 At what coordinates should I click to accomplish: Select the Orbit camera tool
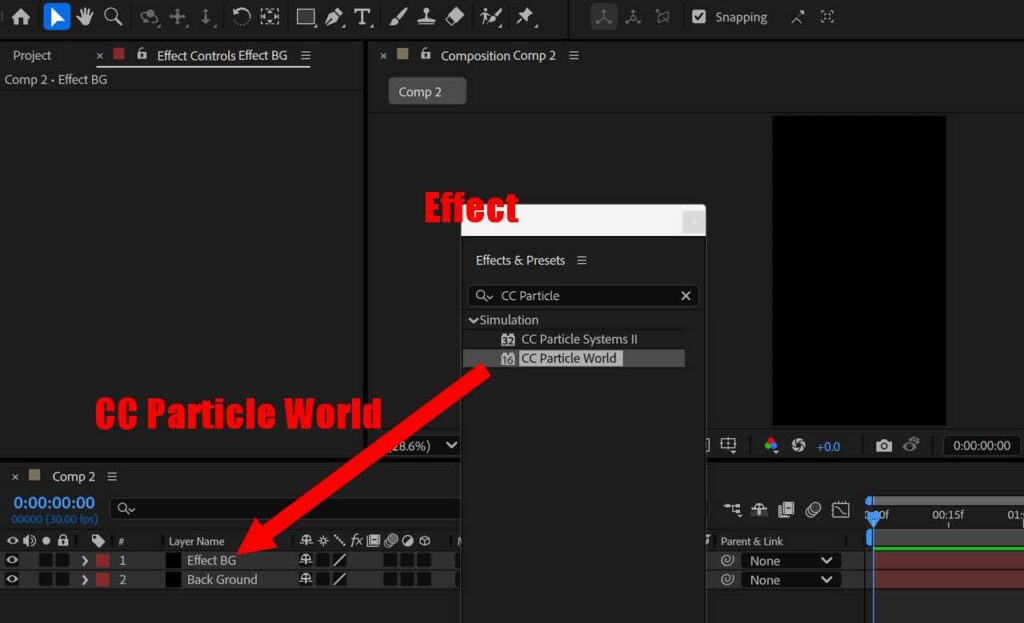150,17
